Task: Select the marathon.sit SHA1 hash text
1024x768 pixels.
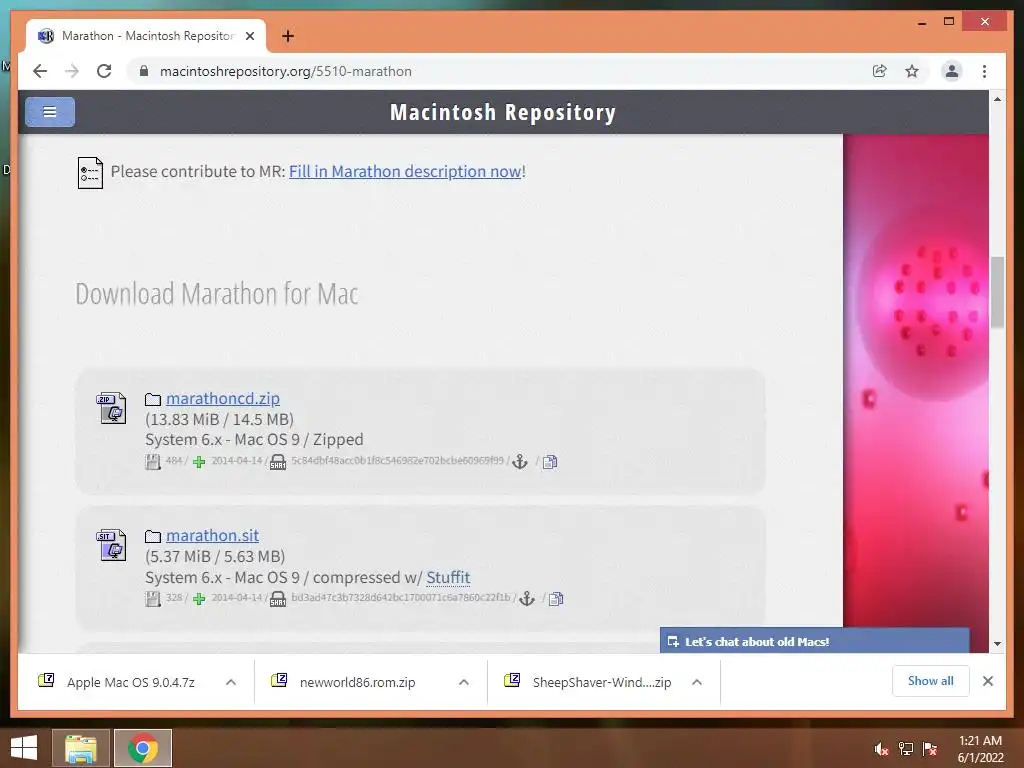Action: point(401,598)
